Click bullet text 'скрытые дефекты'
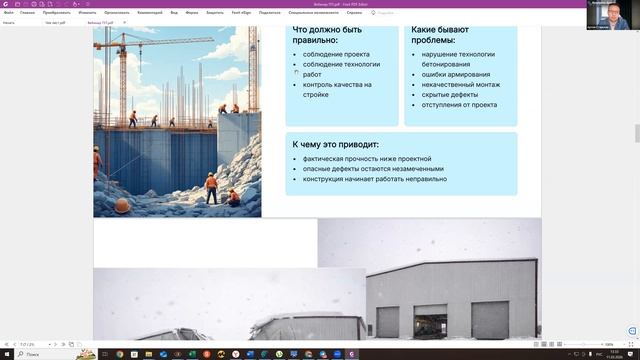This screenshot has height=360, width=640. (450, 95)
